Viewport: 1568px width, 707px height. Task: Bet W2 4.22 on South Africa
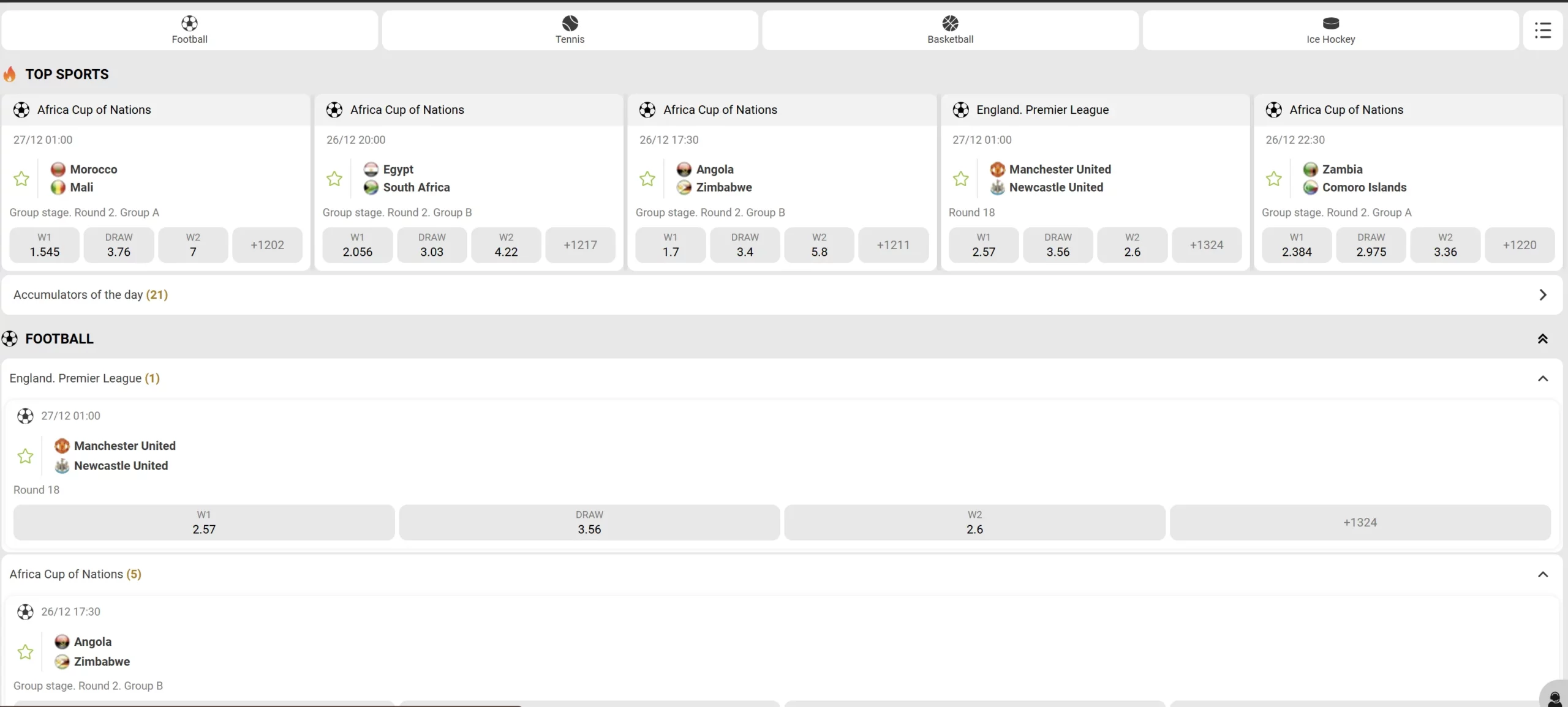click(506, 245)
